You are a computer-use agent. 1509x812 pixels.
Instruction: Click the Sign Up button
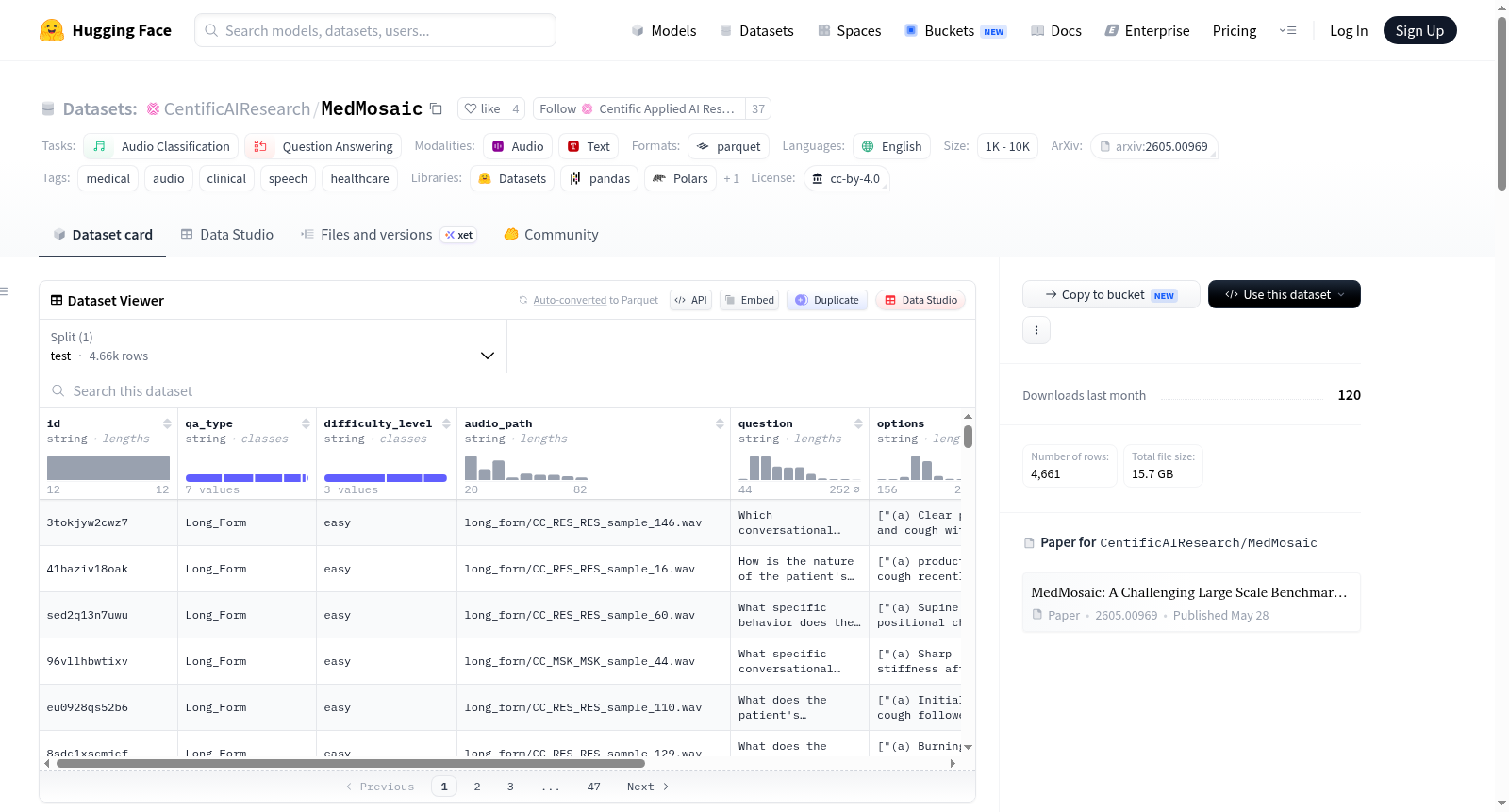click(x=1419, y=30)
